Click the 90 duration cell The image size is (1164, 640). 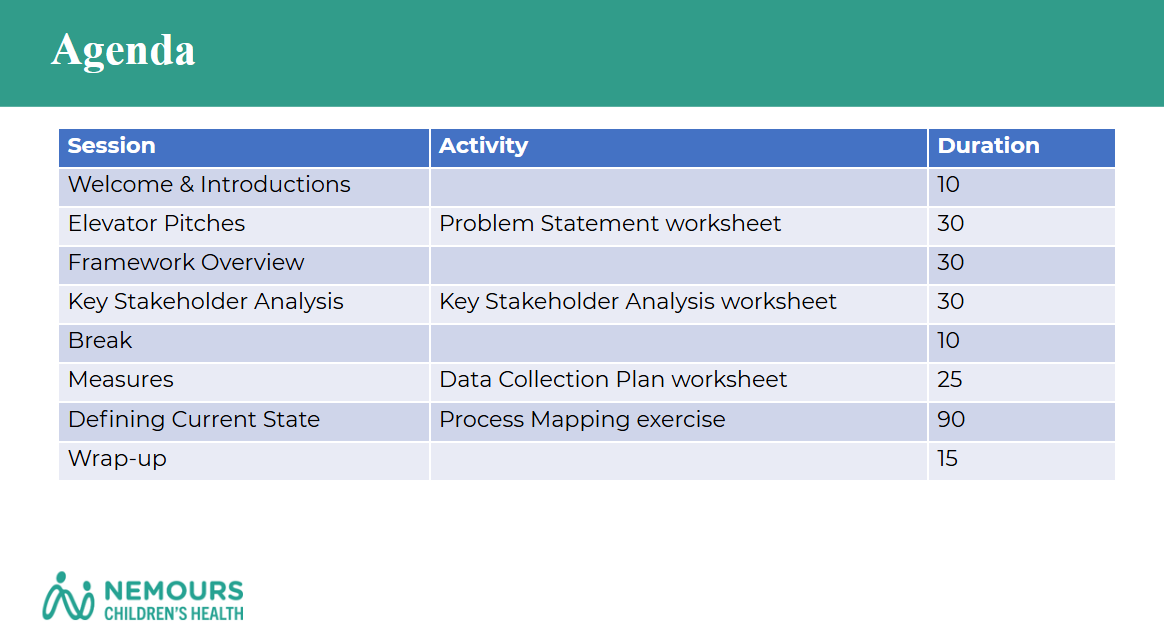click(951, 420)
